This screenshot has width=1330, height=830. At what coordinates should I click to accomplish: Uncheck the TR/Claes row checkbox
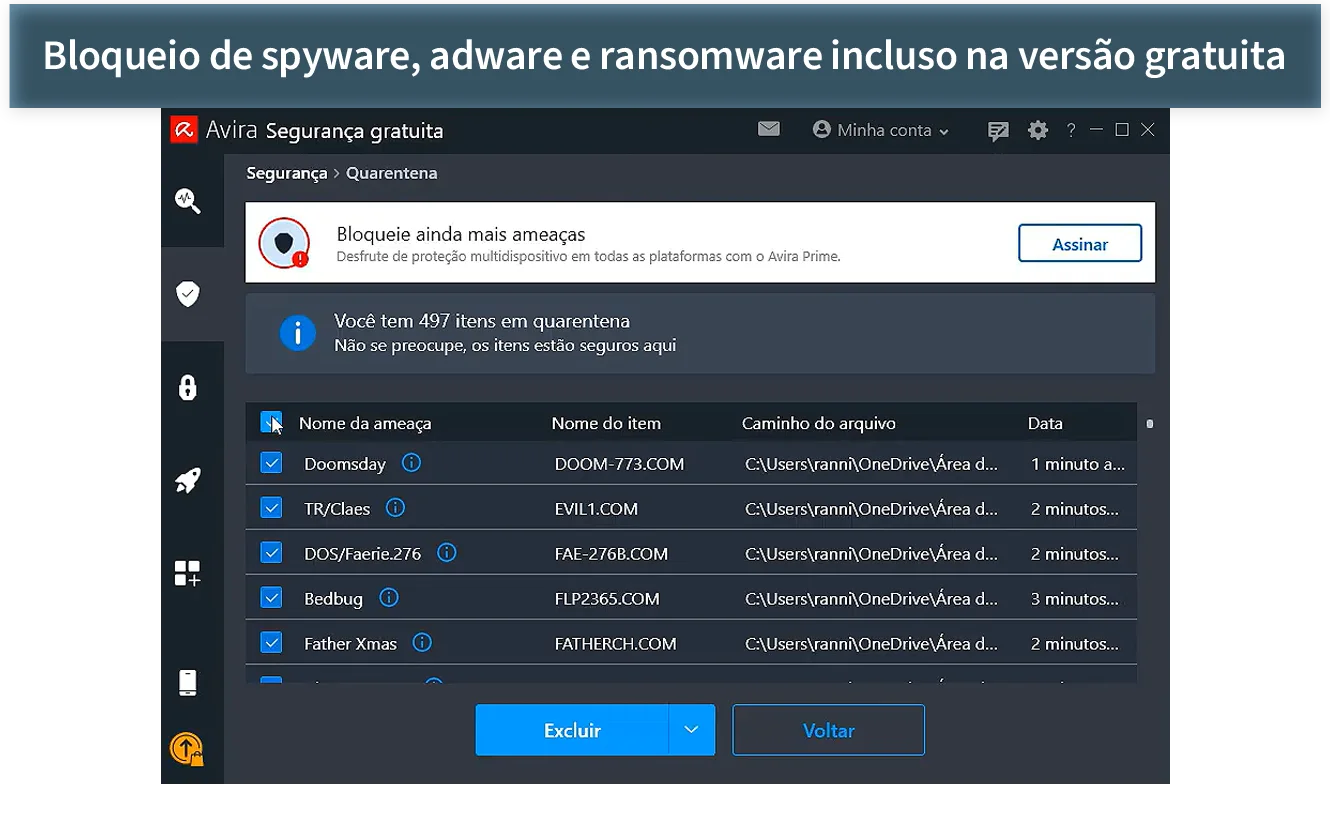pyautogui.click(x=271, y=508)
